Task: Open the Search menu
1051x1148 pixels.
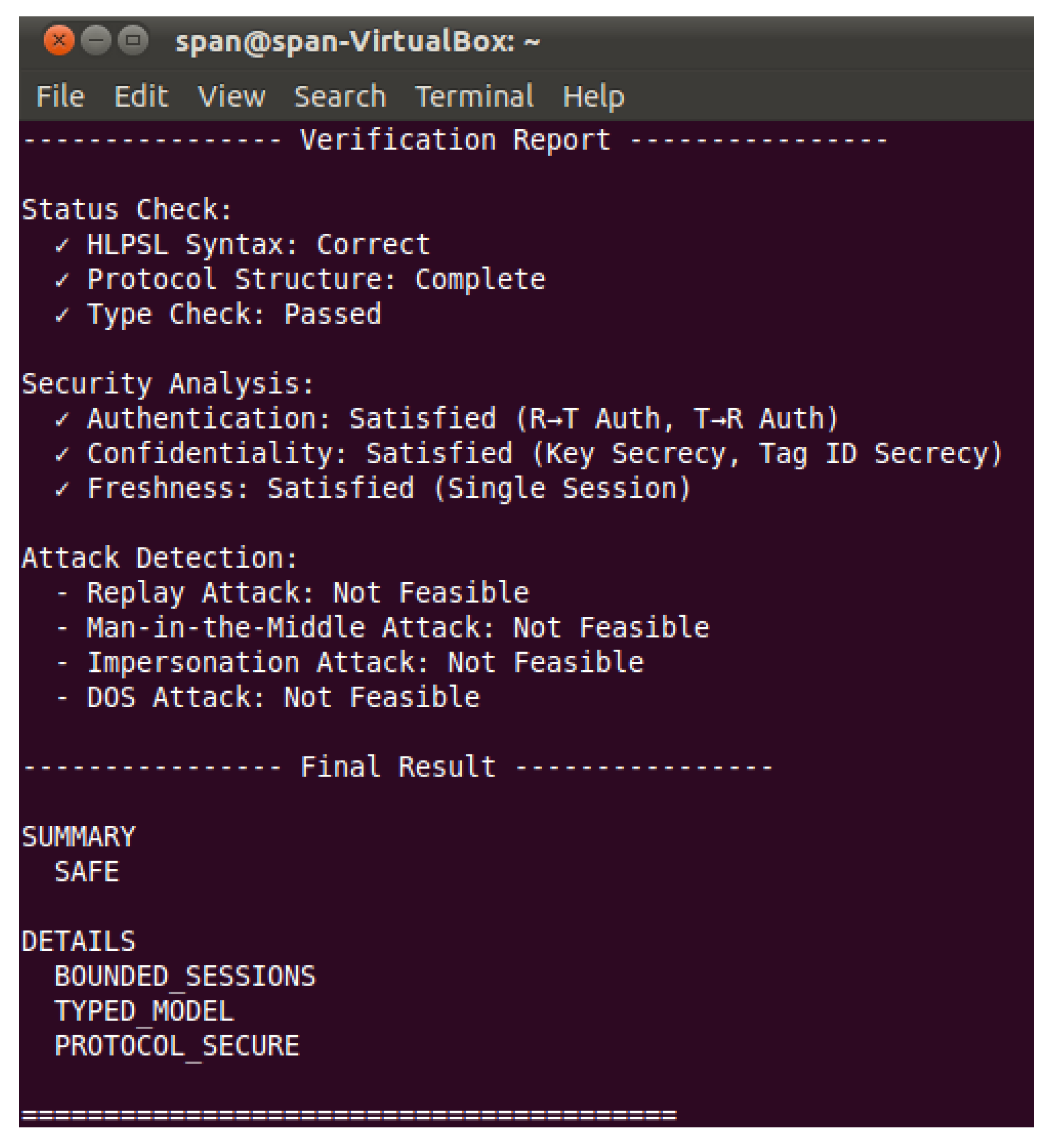Action: pos(340,96)
